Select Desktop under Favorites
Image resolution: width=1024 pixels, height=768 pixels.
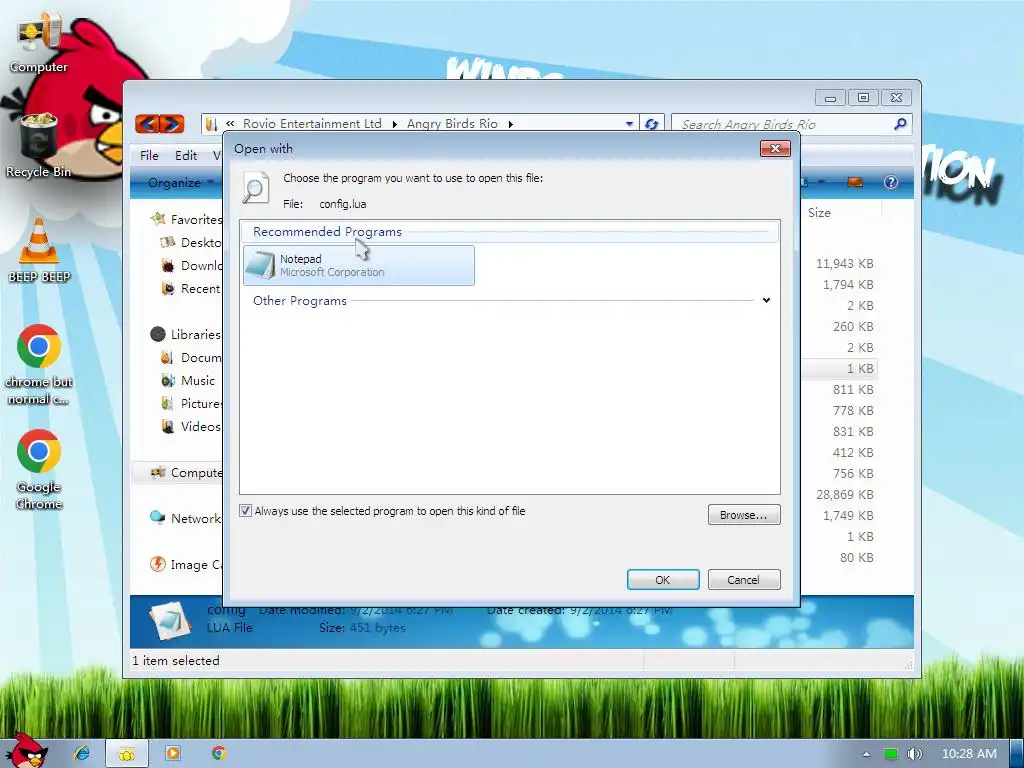191,242
